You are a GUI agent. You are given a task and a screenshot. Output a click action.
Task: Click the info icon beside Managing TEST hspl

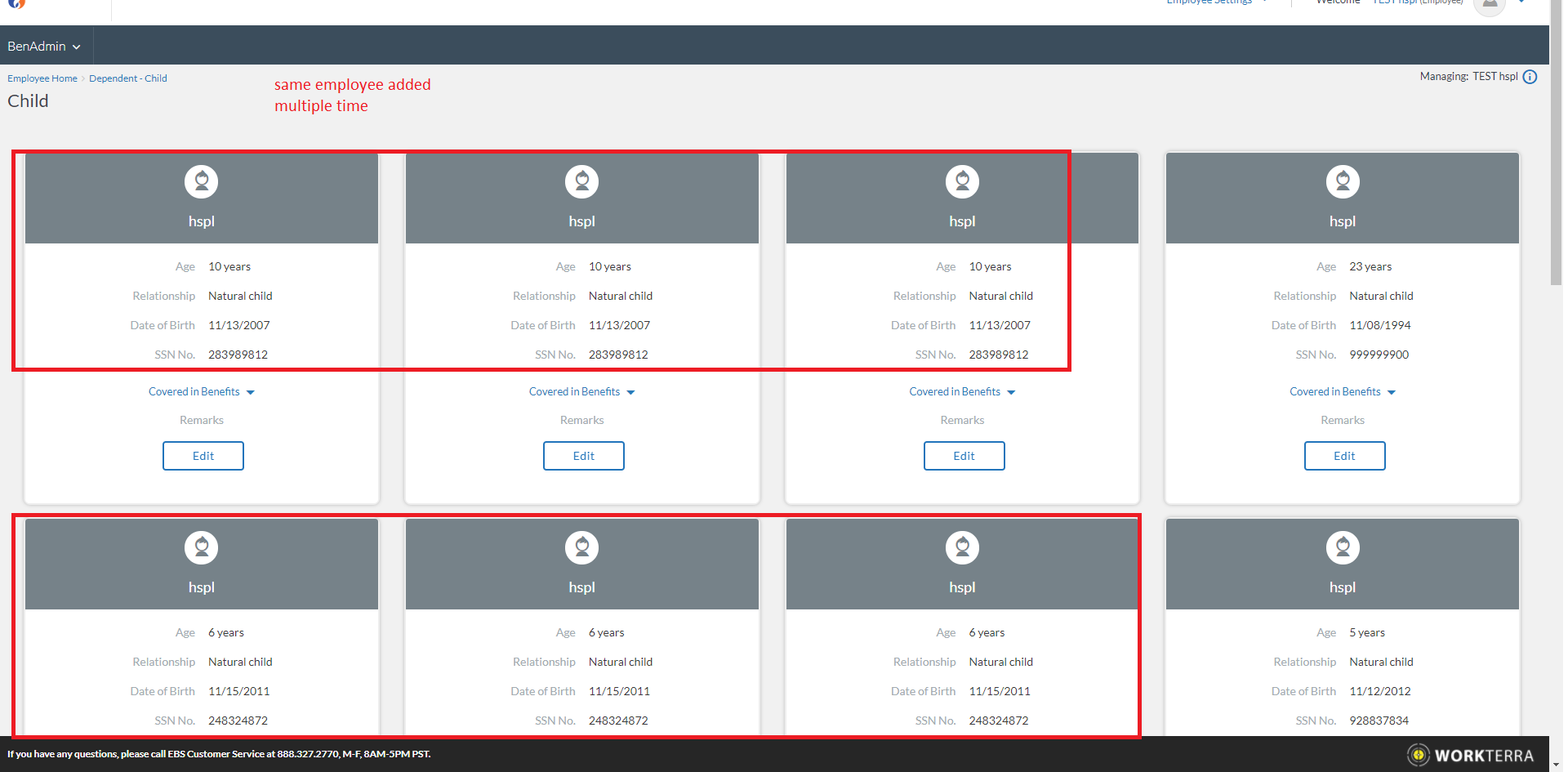tap(1530, 77)
